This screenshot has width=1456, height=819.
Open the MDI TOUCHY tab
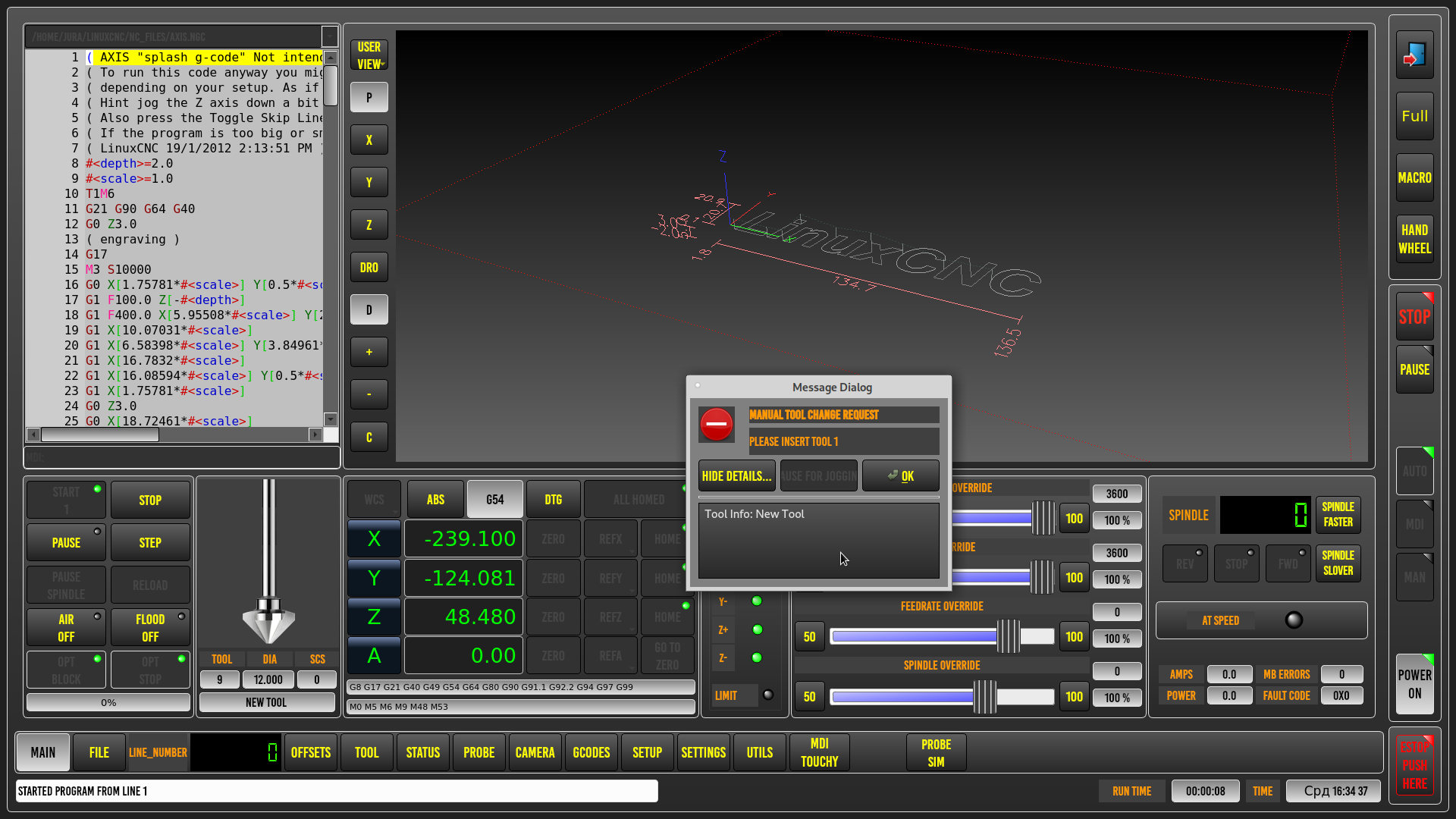tap(820, 753)
